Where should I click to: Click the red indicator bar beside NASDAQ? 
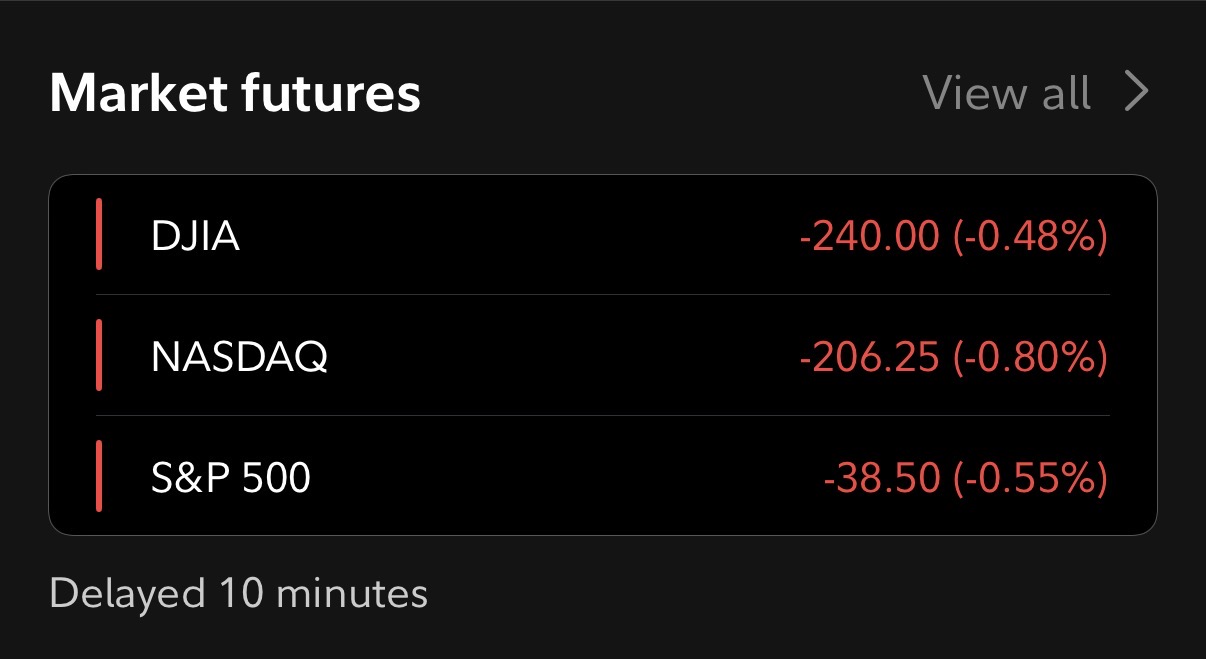(100, 355)
